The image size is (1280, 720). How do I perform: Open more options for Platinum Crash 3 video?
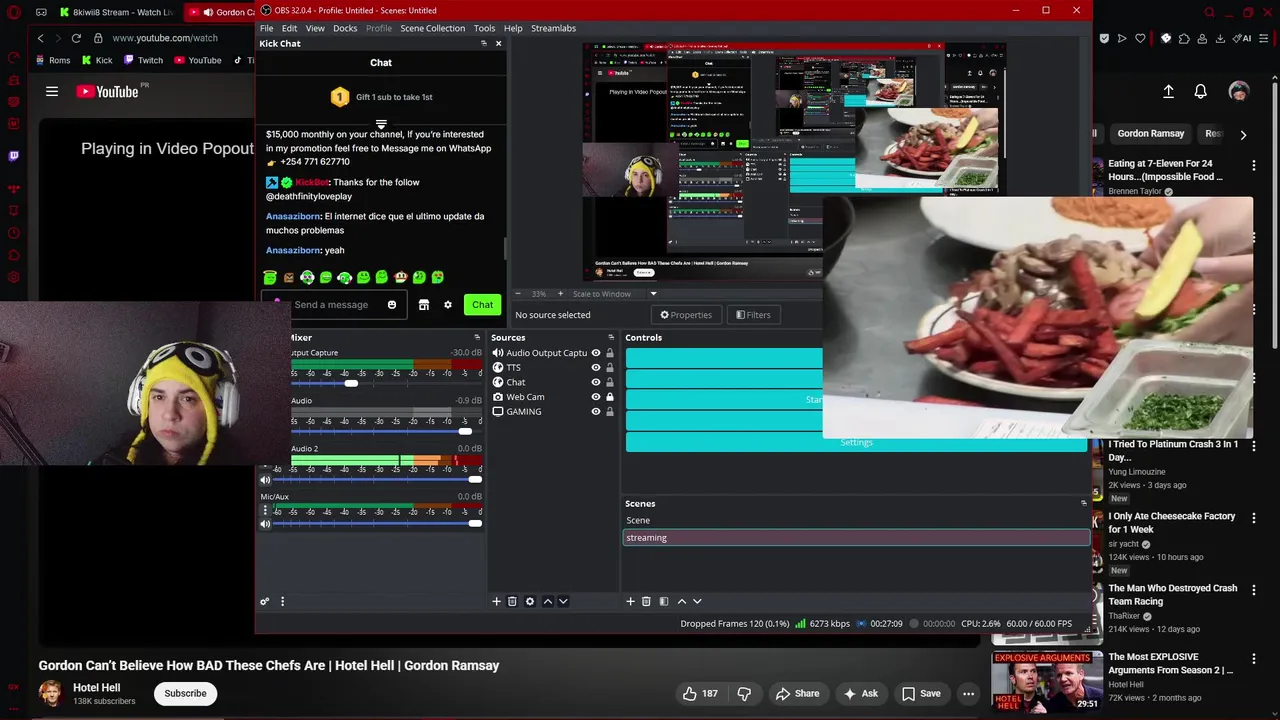1253,446
